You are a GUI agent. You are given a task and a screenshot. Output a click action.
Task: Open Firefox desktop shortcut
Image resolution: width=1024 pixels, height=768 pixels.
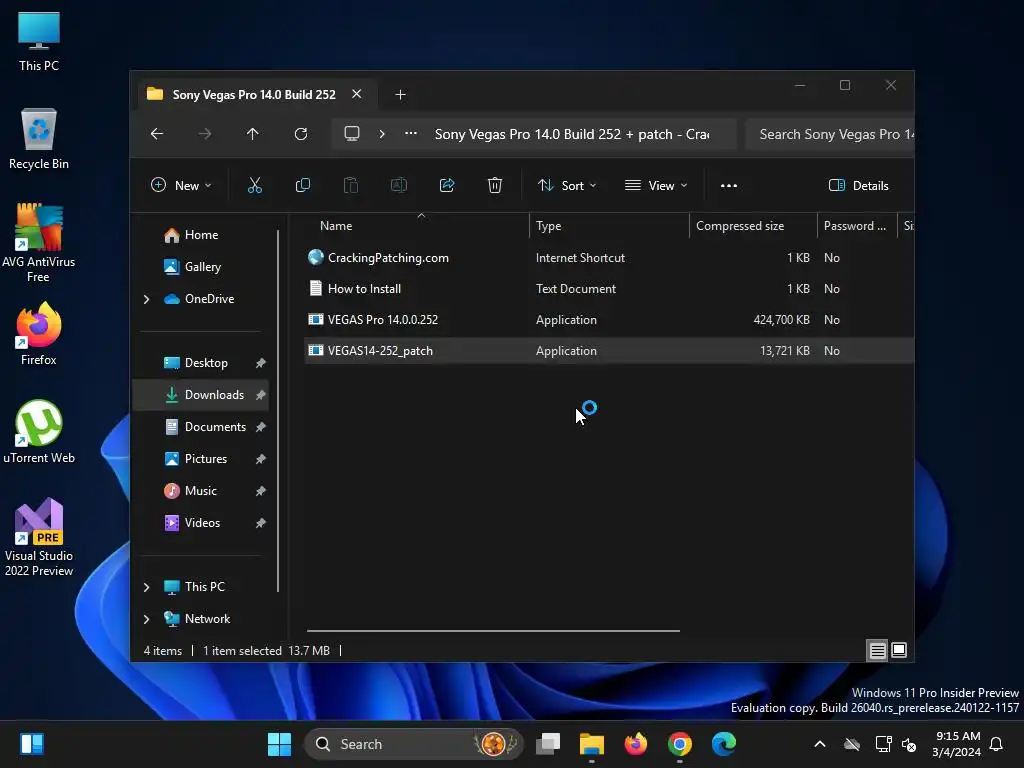tap(39, 334)
